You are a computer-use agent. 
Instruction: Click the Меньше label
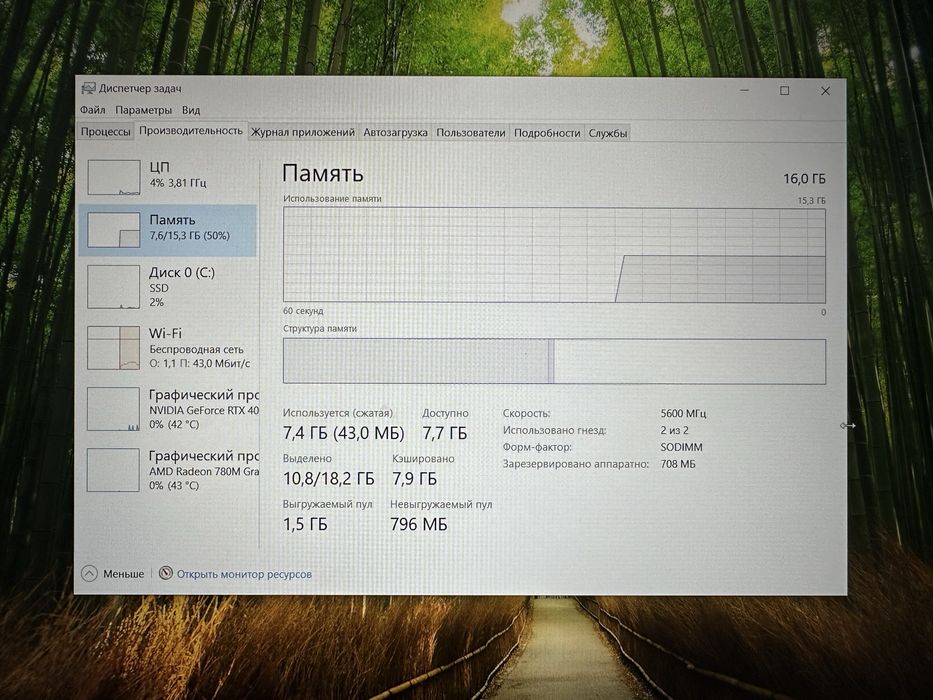123,574
